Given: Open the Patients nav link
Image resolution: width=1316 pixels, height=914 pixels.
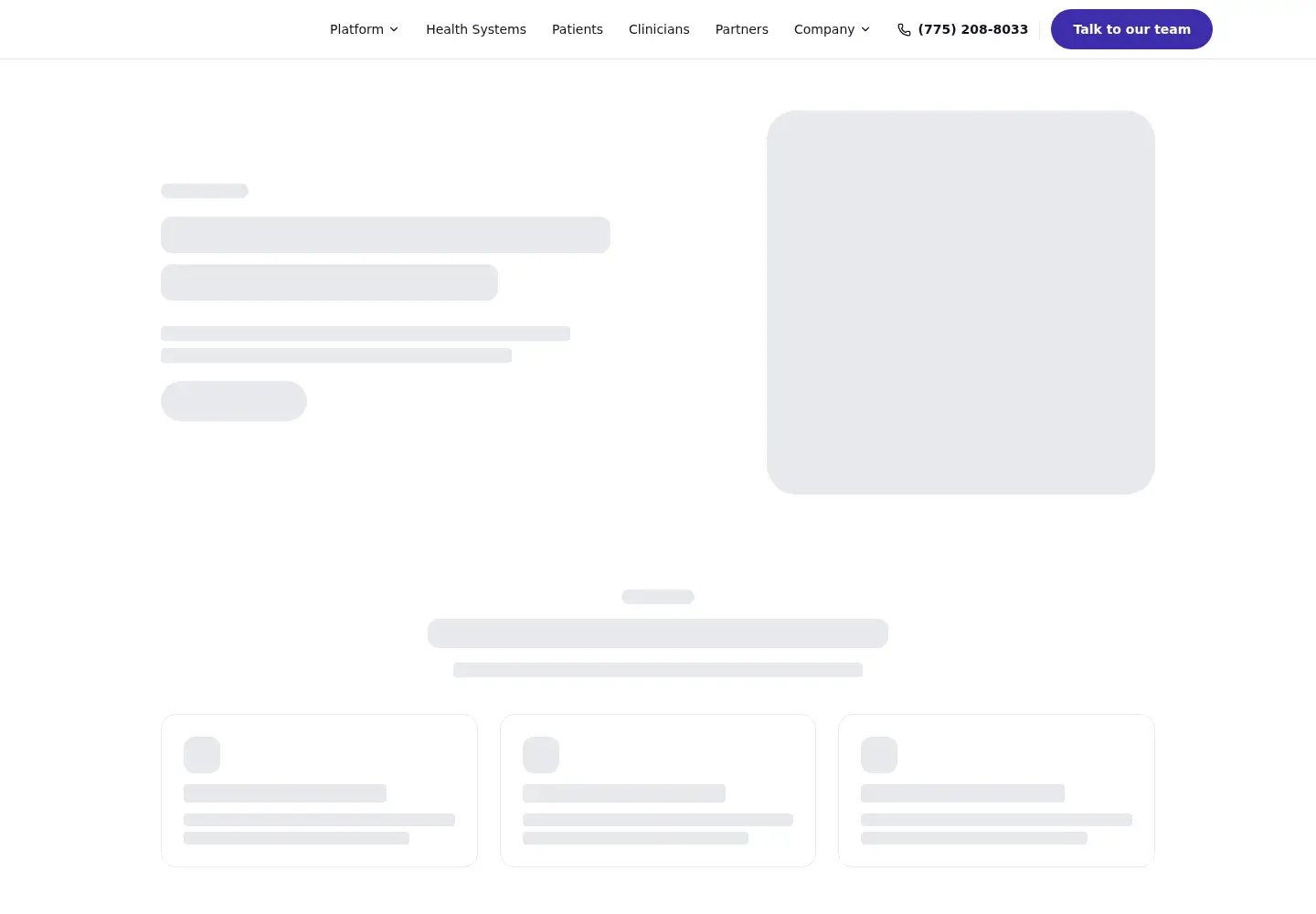Looking at the screenshot, I should click(578, 29).
